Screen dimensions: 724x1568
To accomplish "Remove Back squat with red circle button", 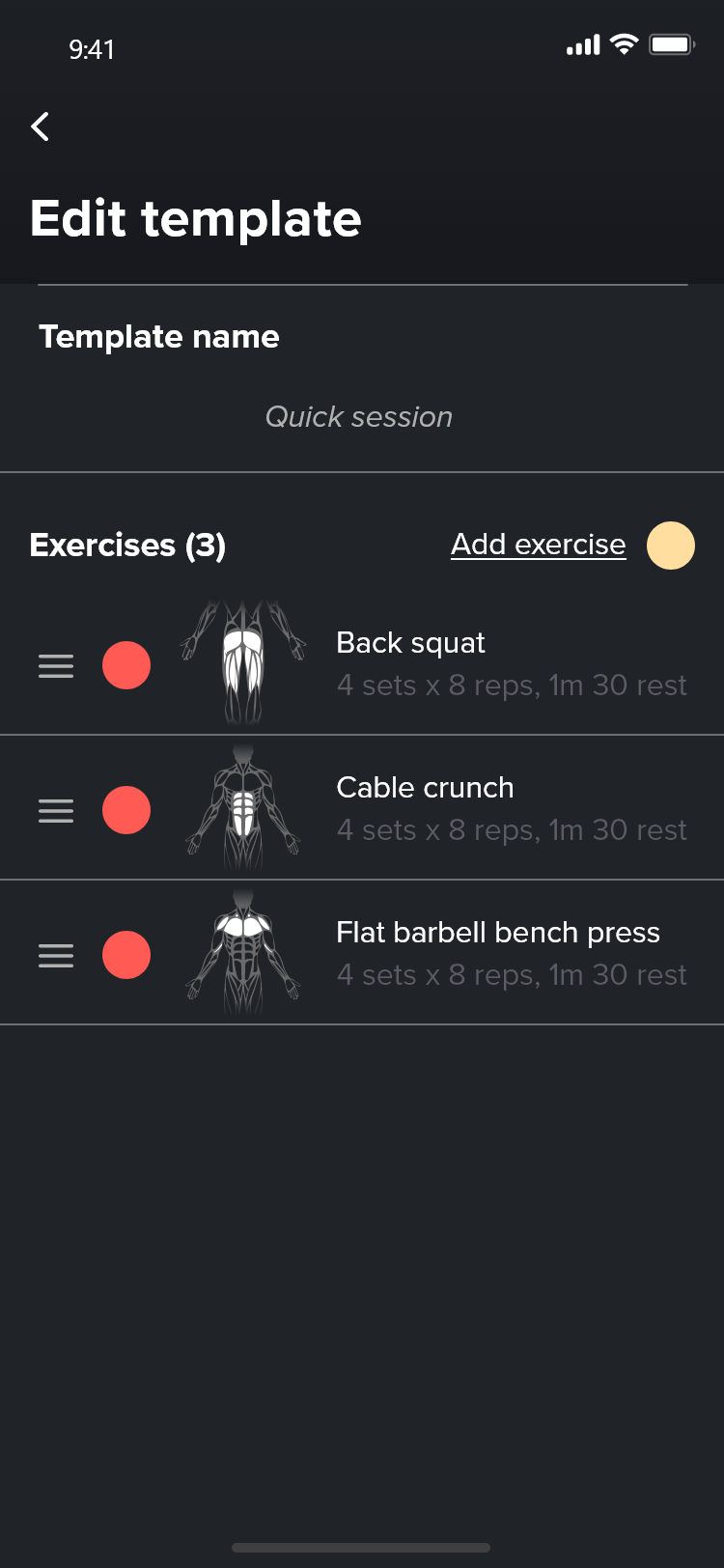I will pos(126,665).
